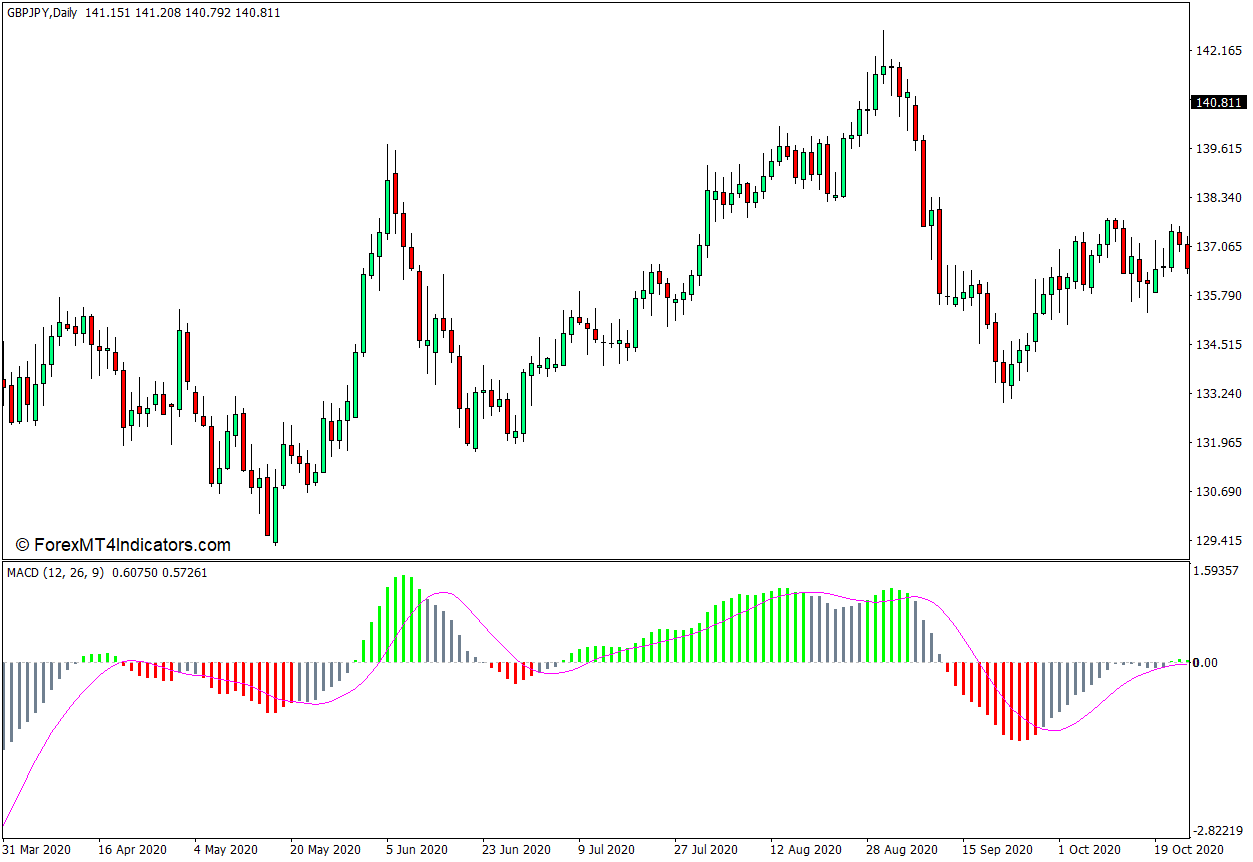This screenshot has height=862, width=1253.
Task: Click the deepest red MACD histogram bar
Action: point(1019,701)
